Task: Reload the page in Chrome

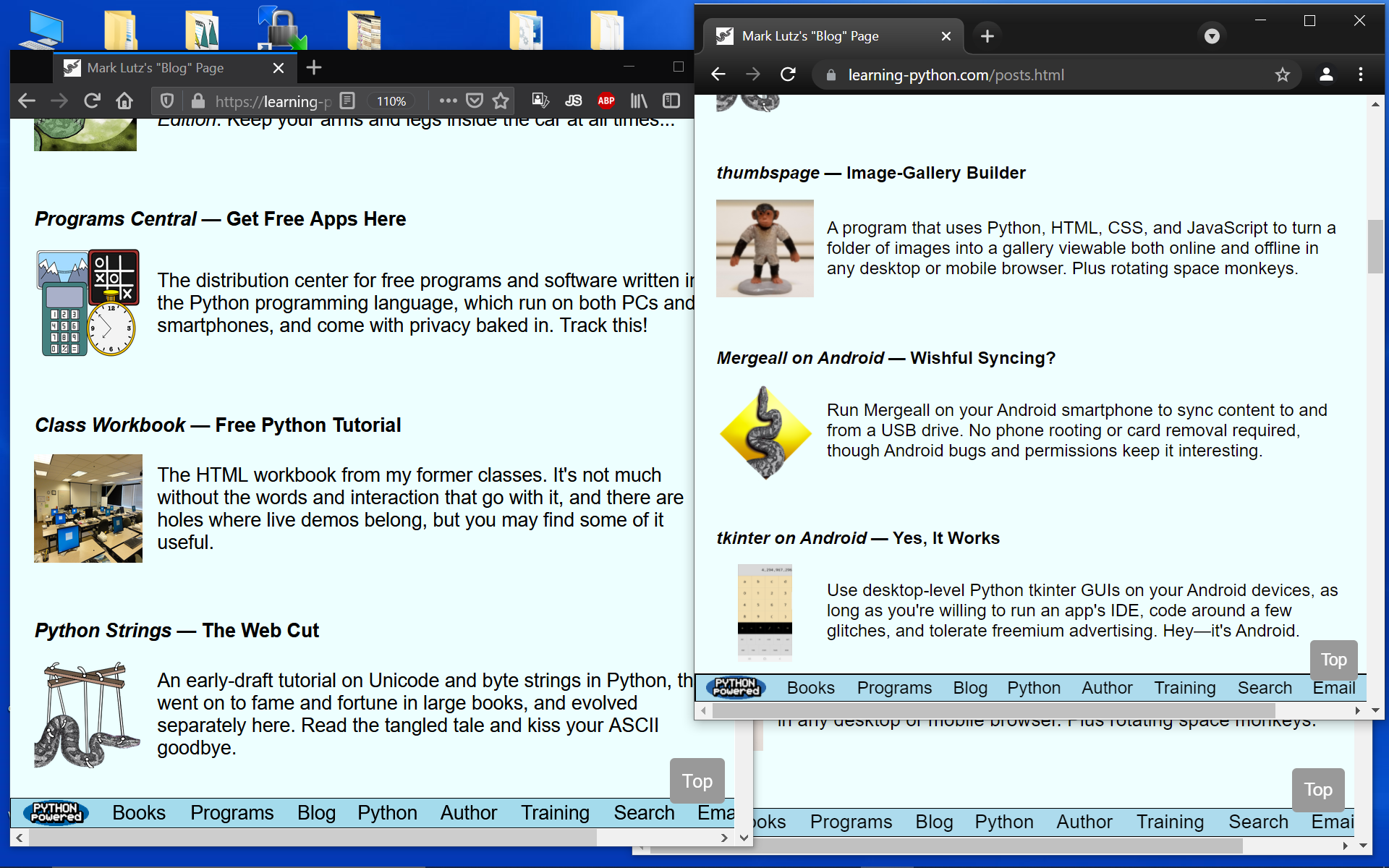Action: coord(788,75)
